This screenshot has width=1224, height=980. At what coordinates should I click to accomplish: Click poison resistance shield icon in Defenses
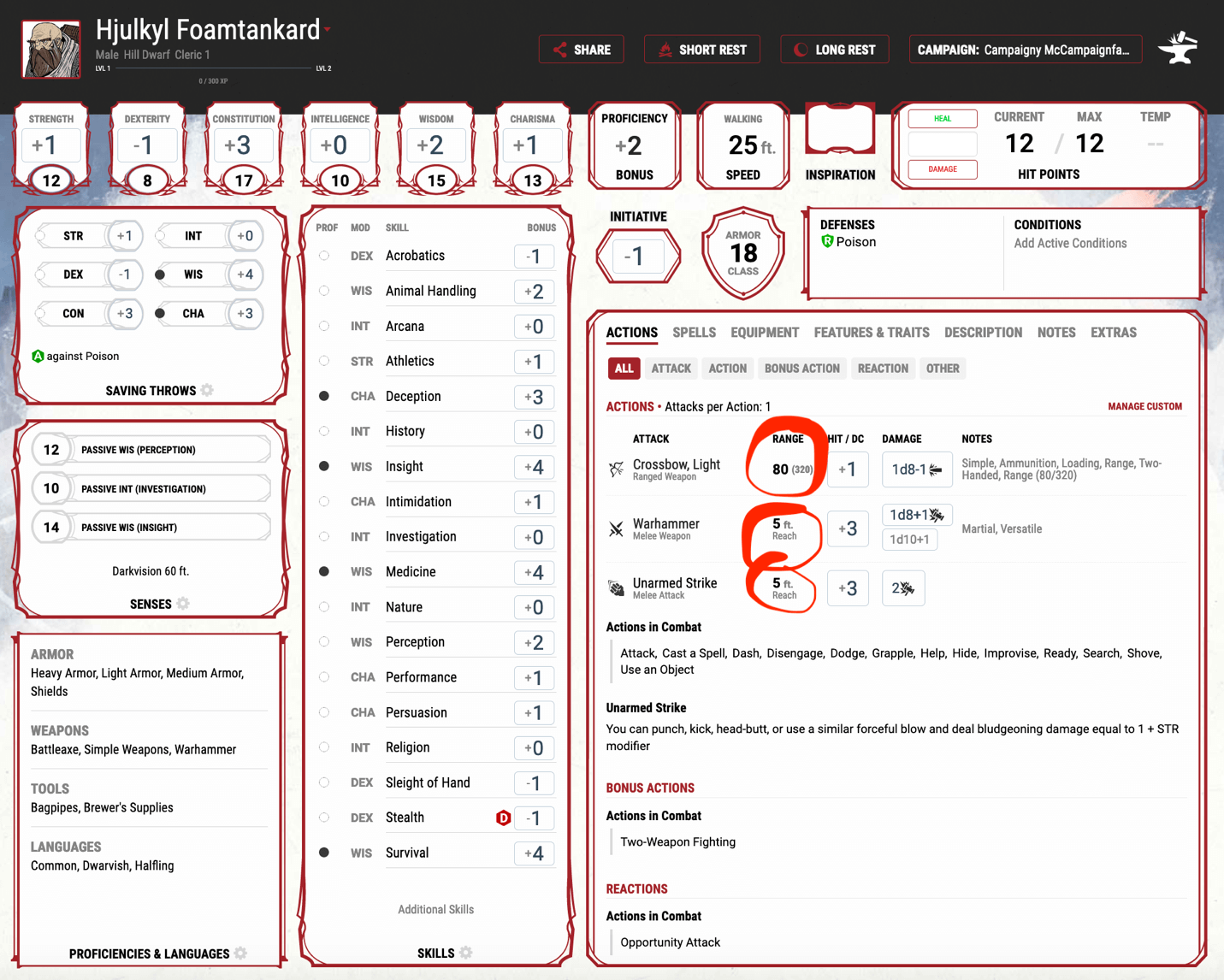[827, 242]
